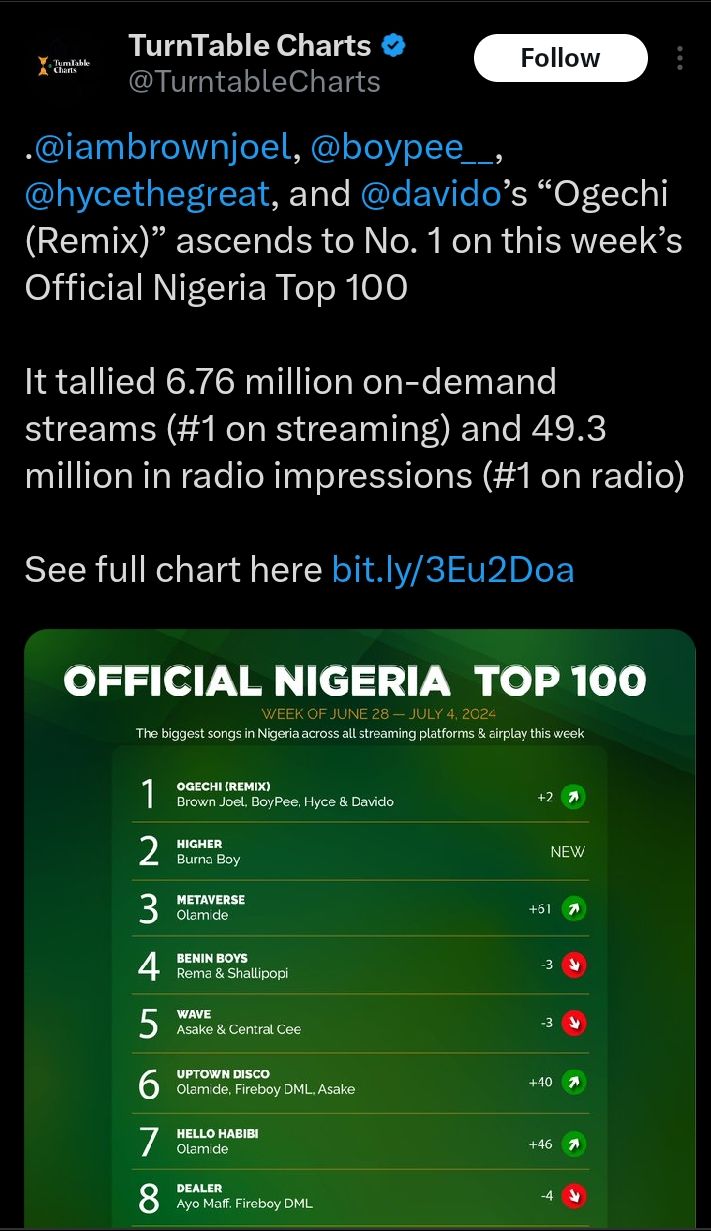Follow TurnTable Charts account
711x1231 pixels.
pyautogui.click(x=560, y=59)
